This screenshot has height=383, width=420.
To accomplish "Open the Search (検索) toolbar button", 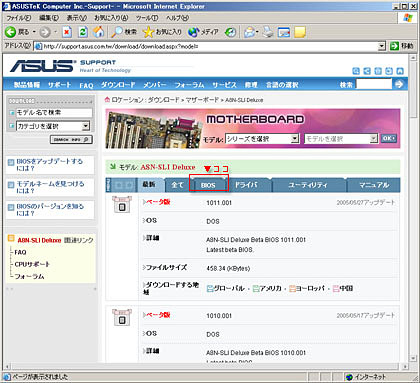I will [124, 32].
